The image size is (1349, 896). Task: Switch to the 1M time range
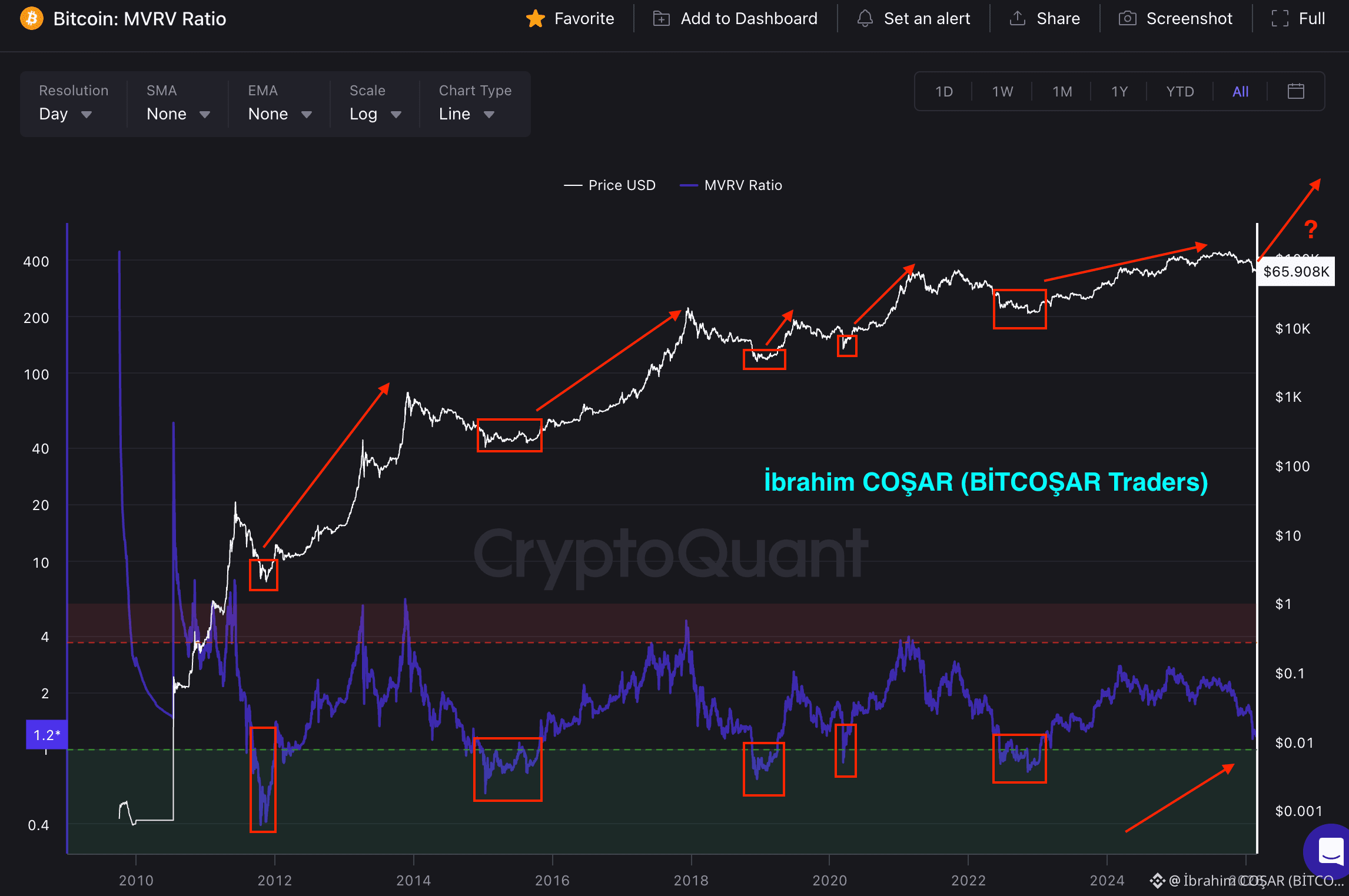coord(1062,92)
